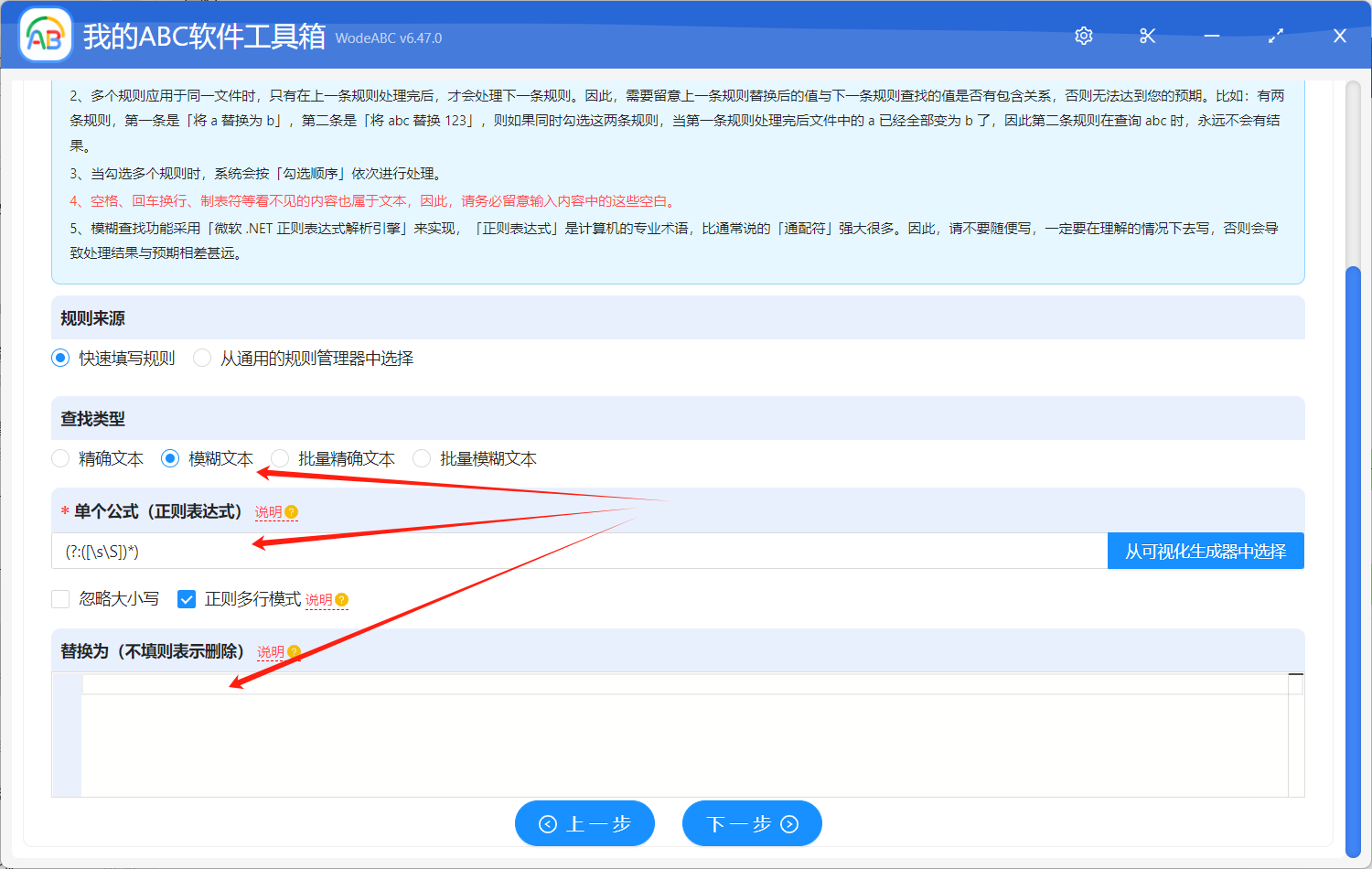Click the question mark icon next to 替换为 说明
The image size is (1372, 869).
coord(293,652)
